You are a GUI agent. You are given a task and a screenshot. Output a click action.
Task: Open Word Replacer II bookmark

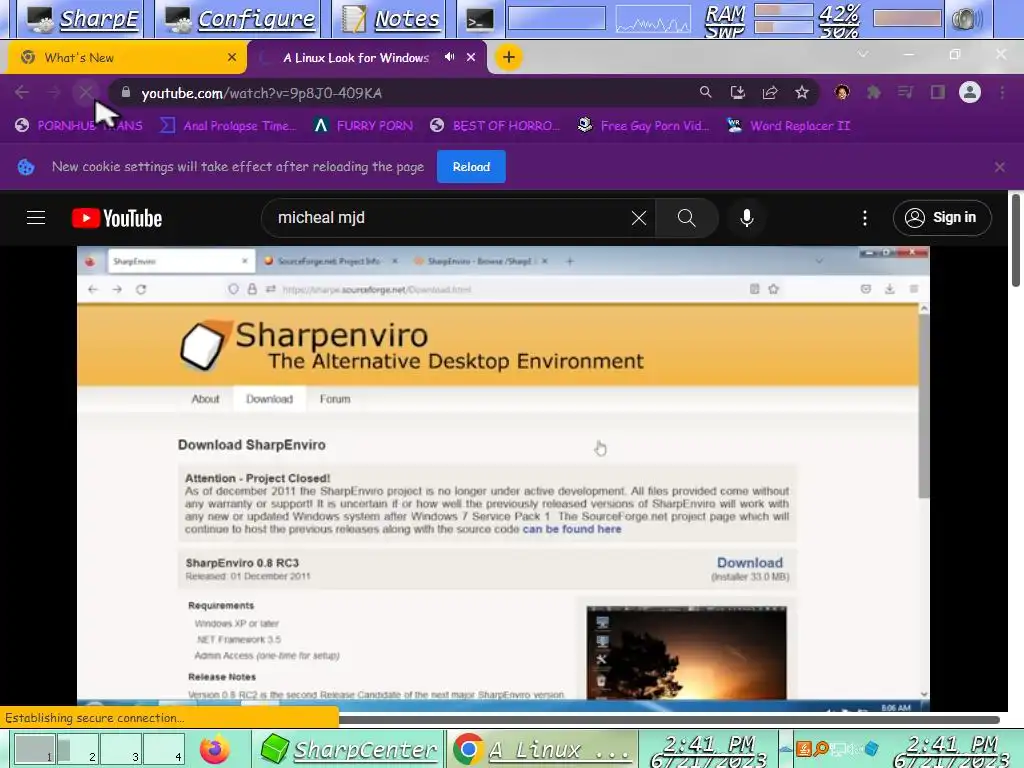coord(790,125)
